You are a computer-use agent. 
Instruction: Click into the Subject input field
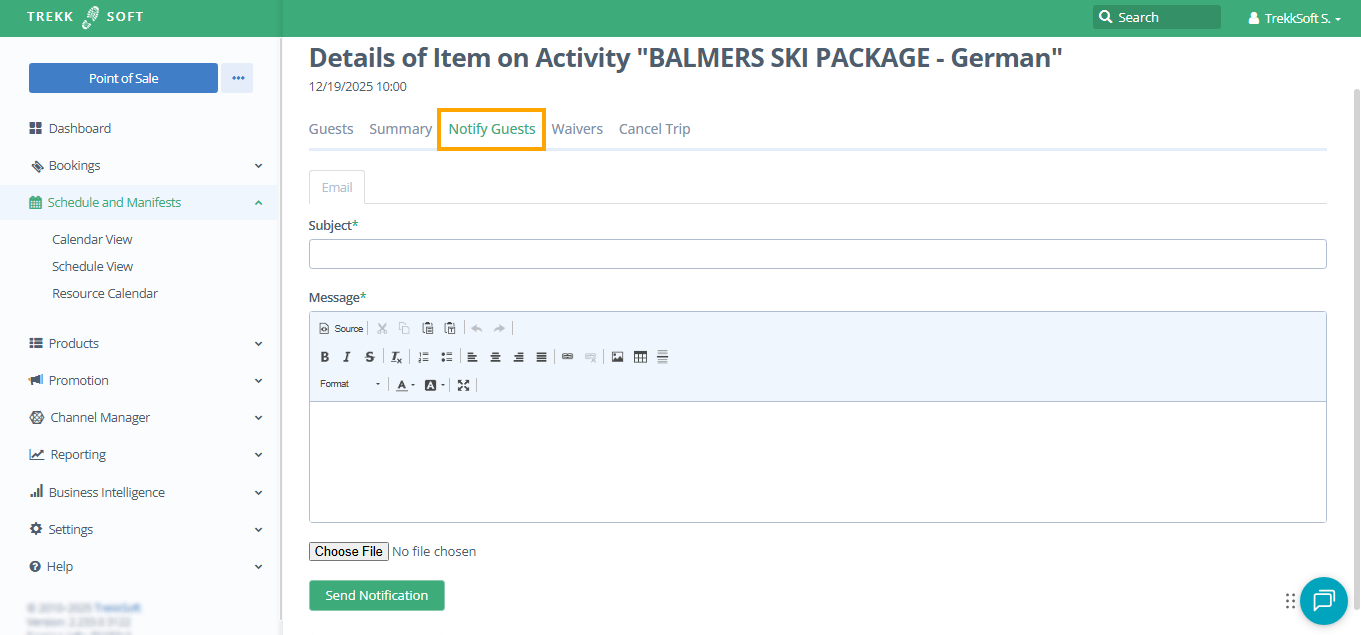point(817,254)
